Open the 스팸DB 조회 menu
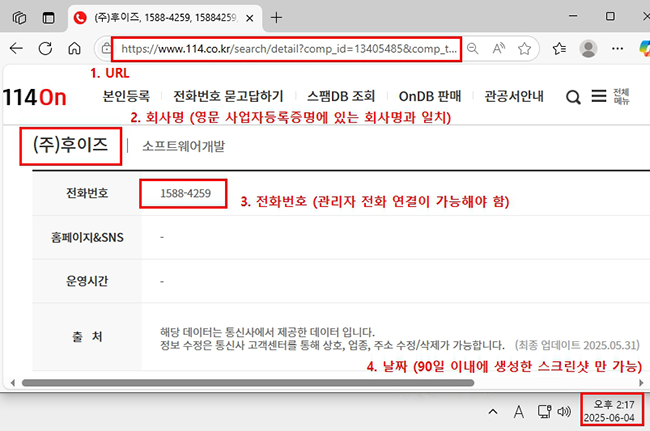This screenshot has height=431, width=650. tap(341, 96)
